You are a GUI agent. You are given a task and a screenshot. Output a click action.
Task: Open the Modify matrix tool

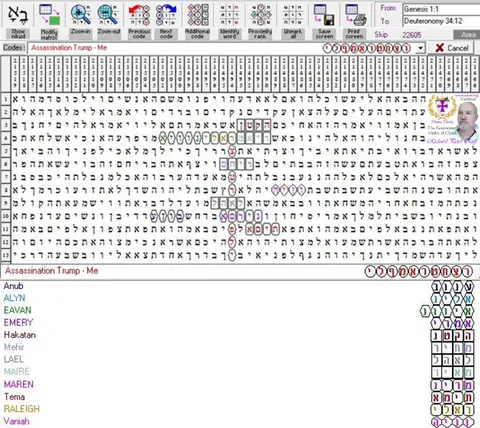49,21
